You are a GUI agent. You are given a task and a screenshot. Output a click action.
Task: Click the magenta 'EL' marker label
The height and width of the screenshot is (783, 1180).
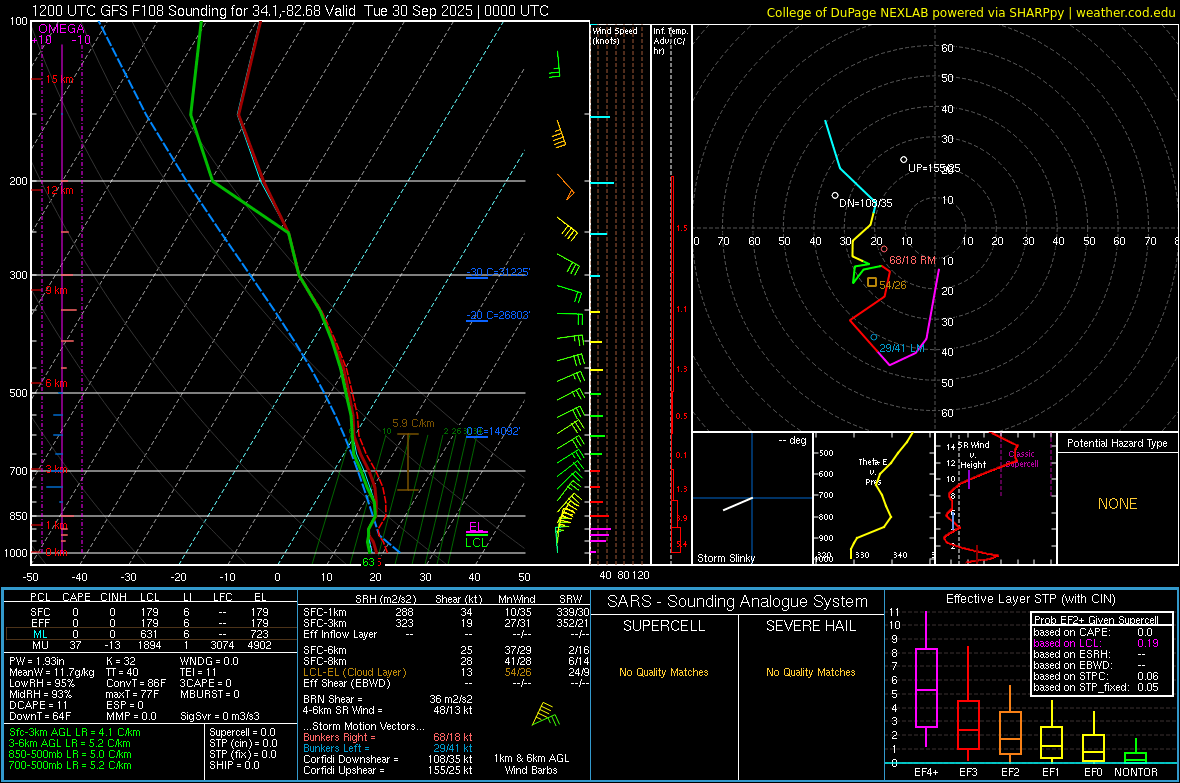(476, 527)
